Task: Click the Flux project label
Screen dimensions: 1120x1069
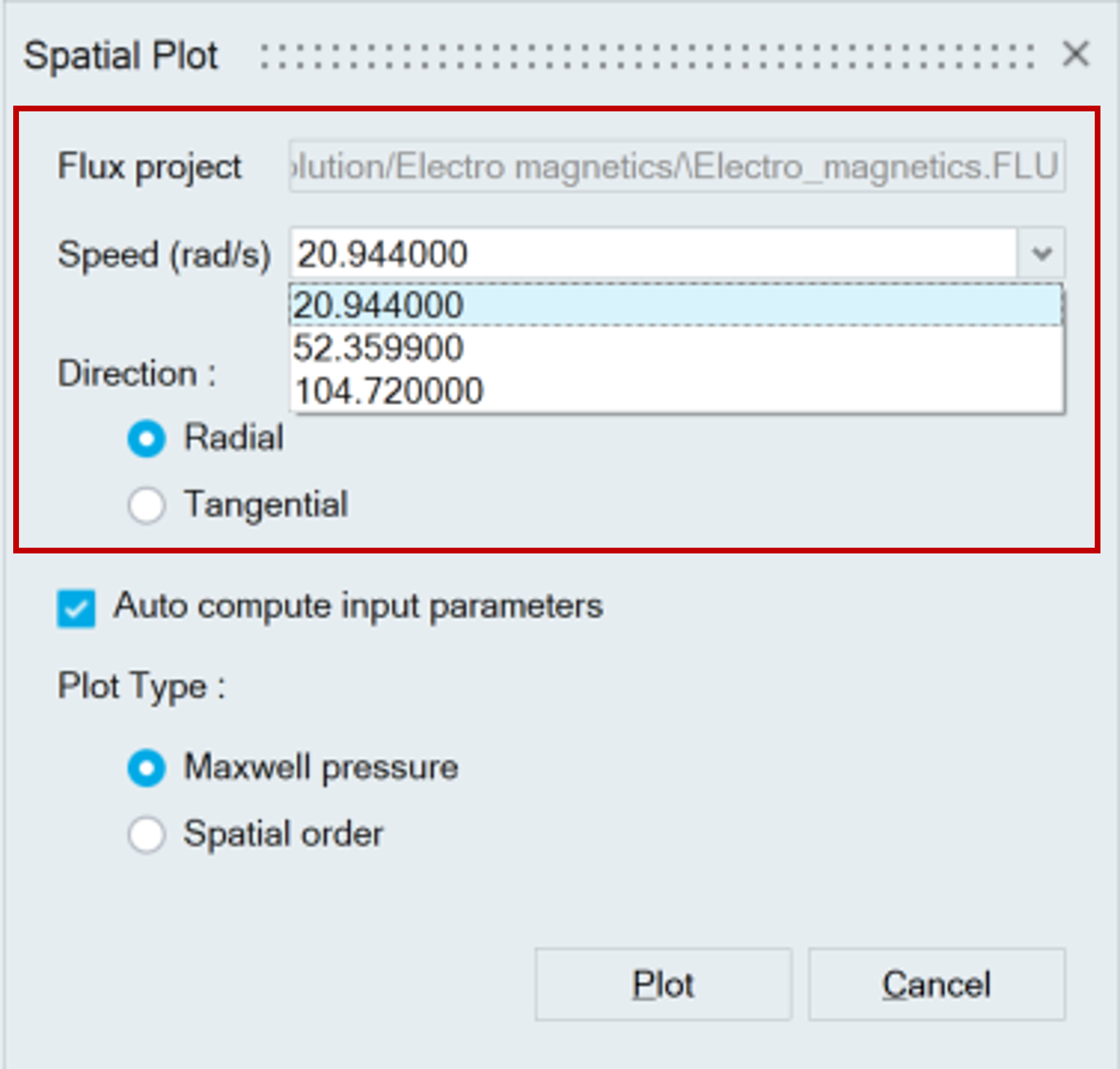Action: click(x=149, y=167)
